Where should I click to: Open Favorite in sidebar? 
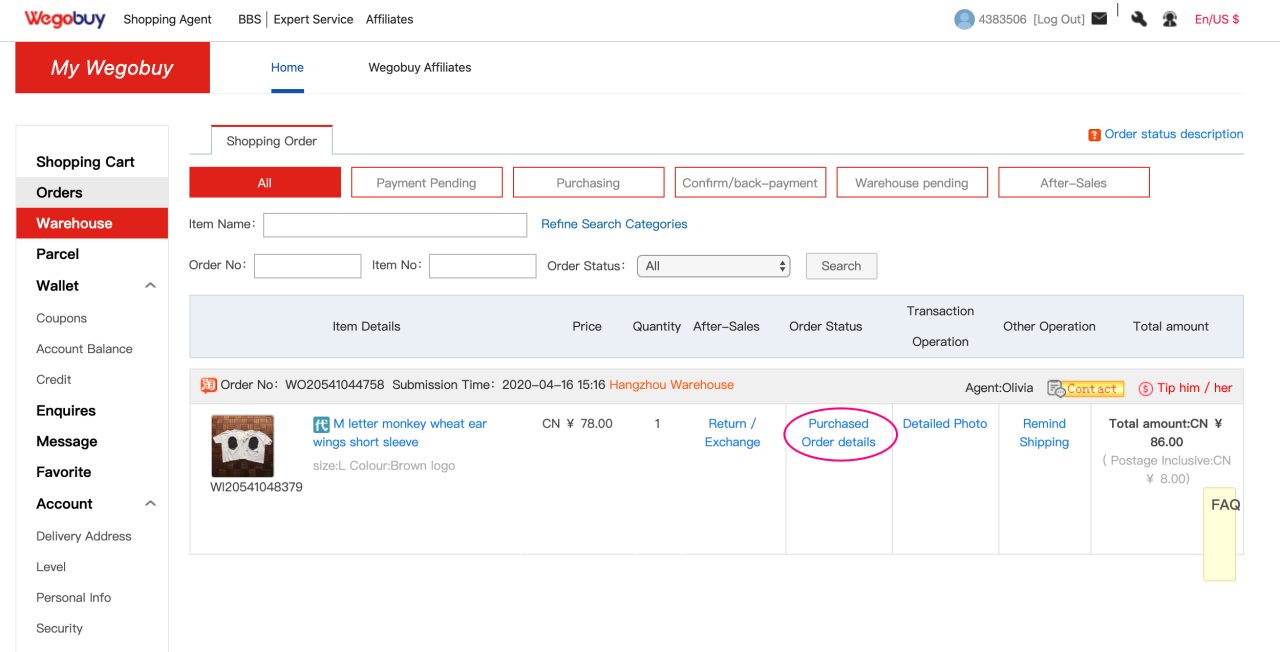[x=63, y=472]
